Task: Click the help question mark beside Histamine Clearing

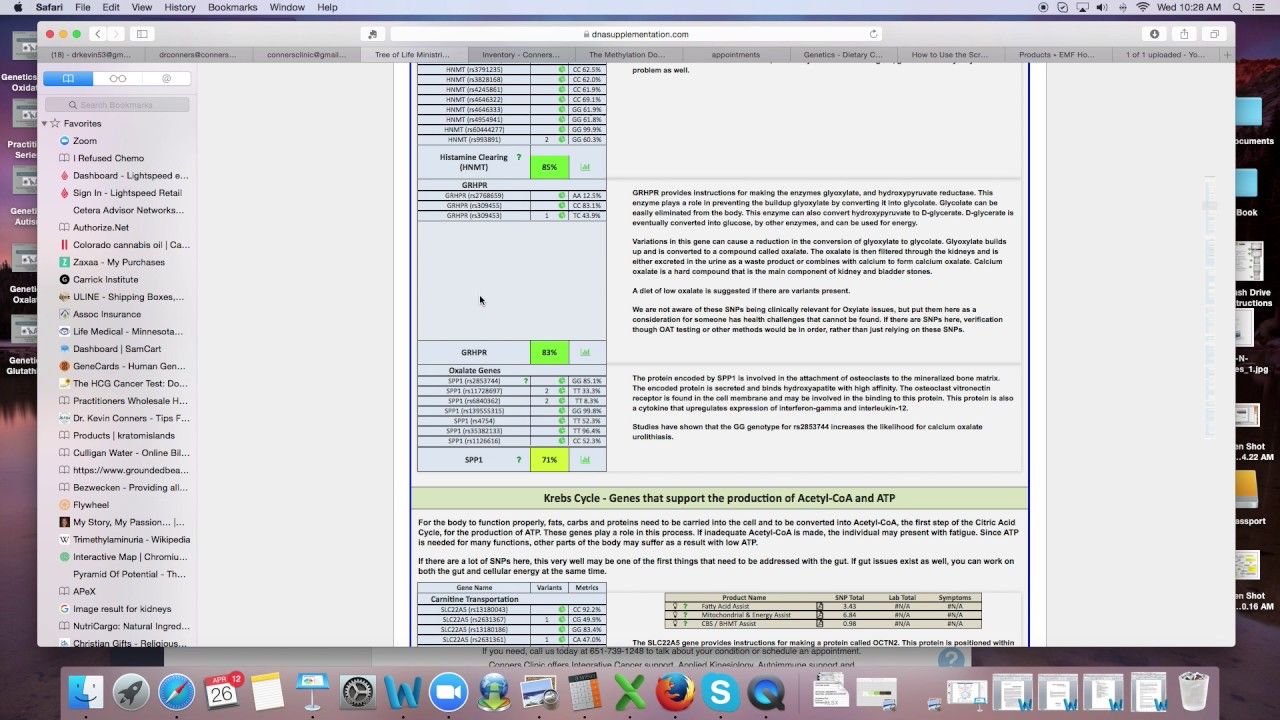Action: point(518,157)
